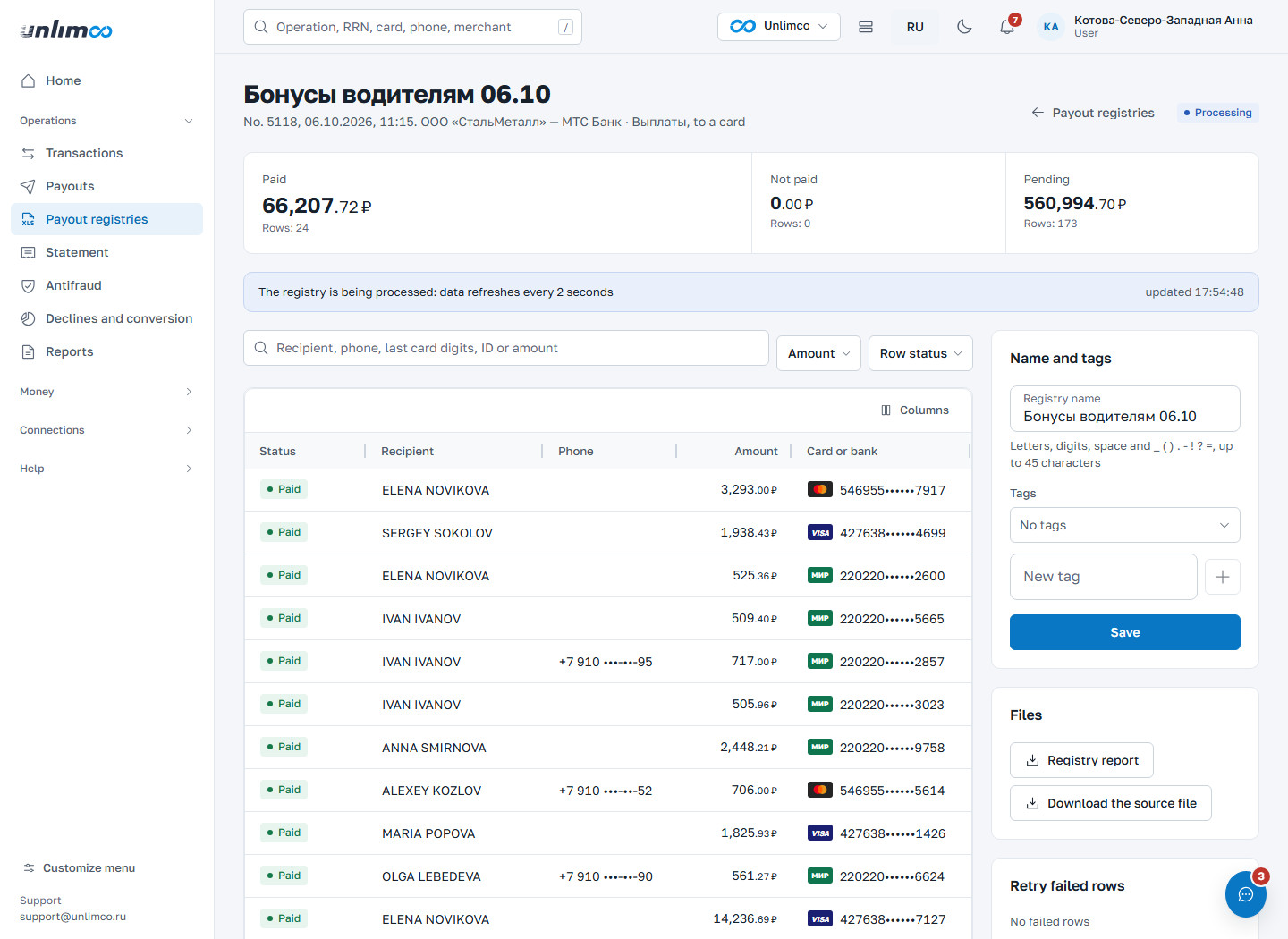Image resolution: width=1288 pixels, height=939 pixels.
Task: Expand the Help menu section
Action: pos(106,469)
